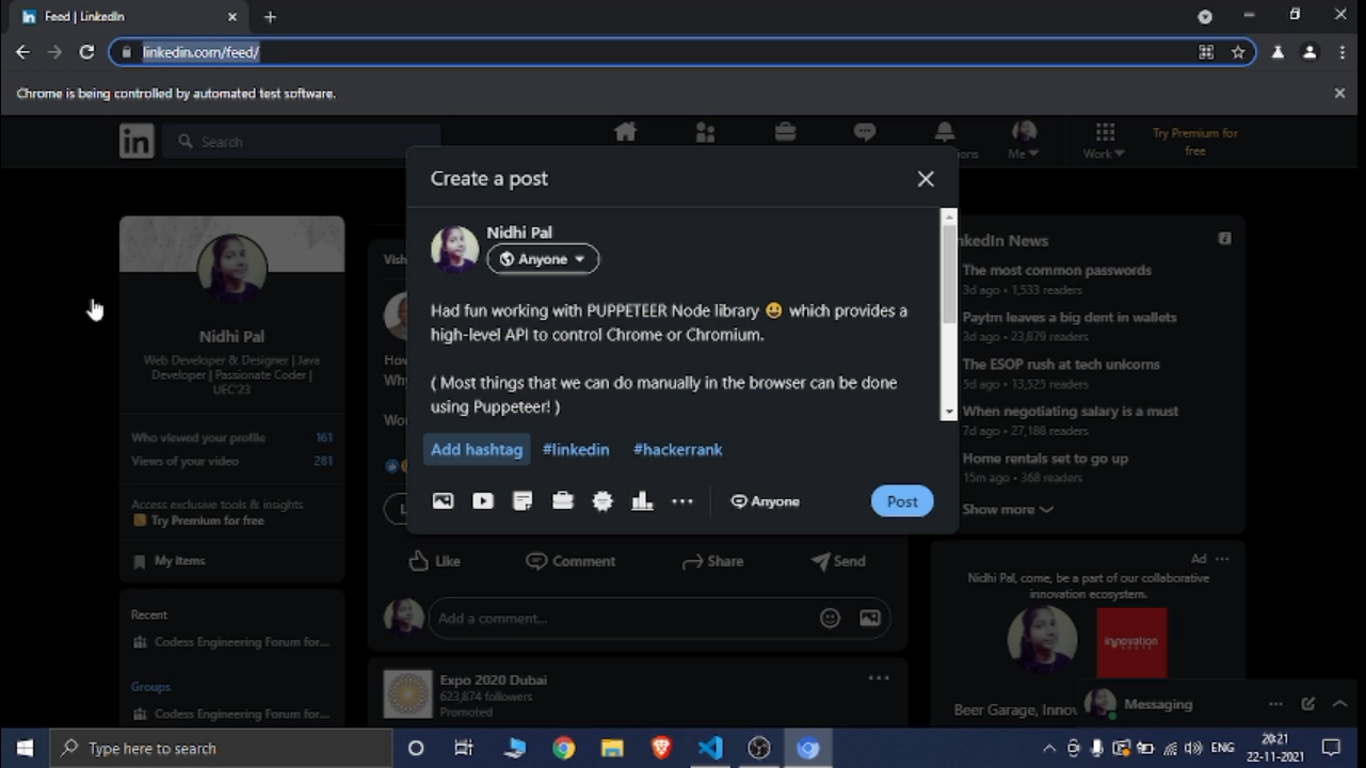
Task: Close the Create a post dialog
Action: (925, 179)
